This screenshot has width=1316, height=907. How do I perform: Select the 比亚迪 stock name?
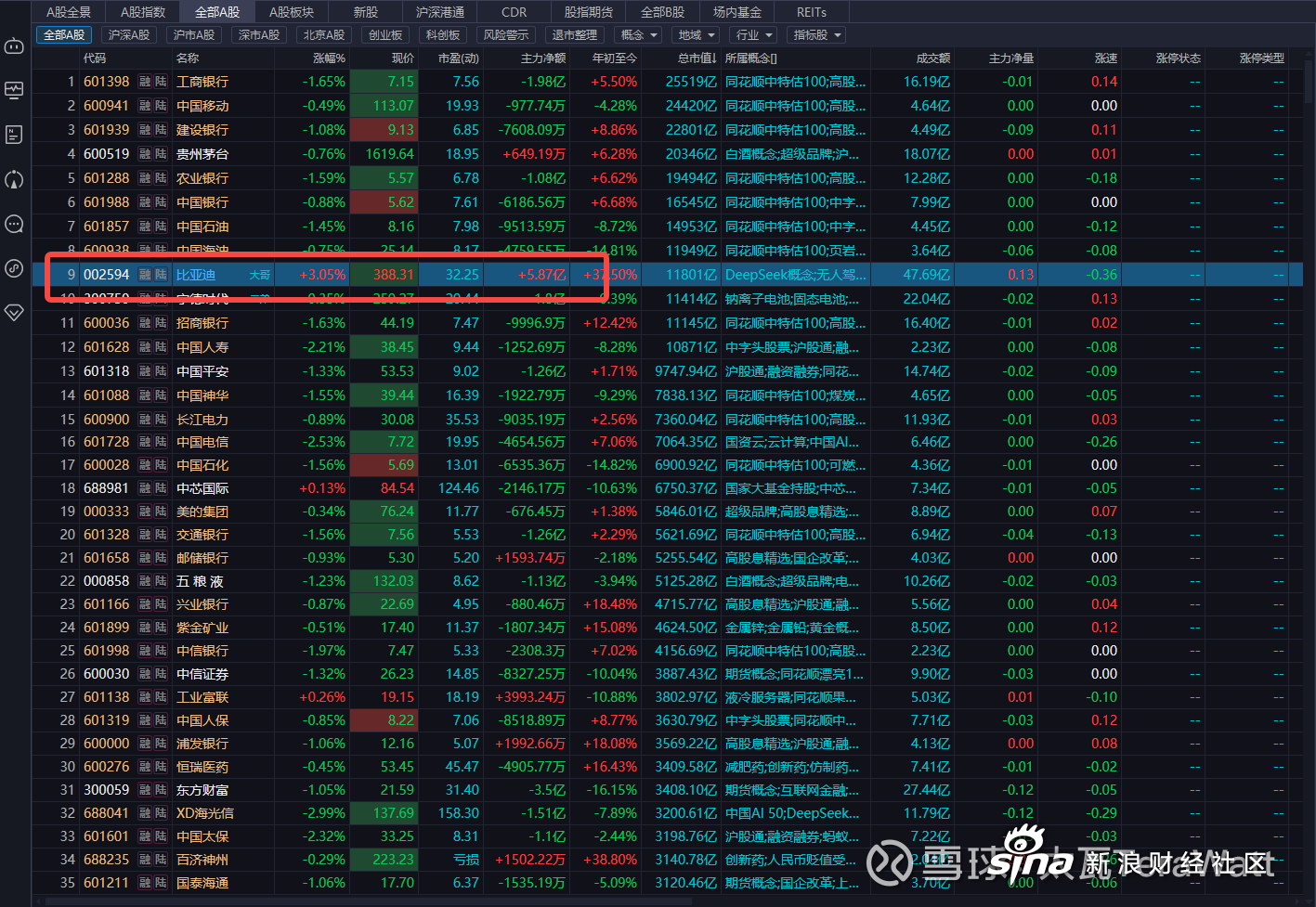196,275
